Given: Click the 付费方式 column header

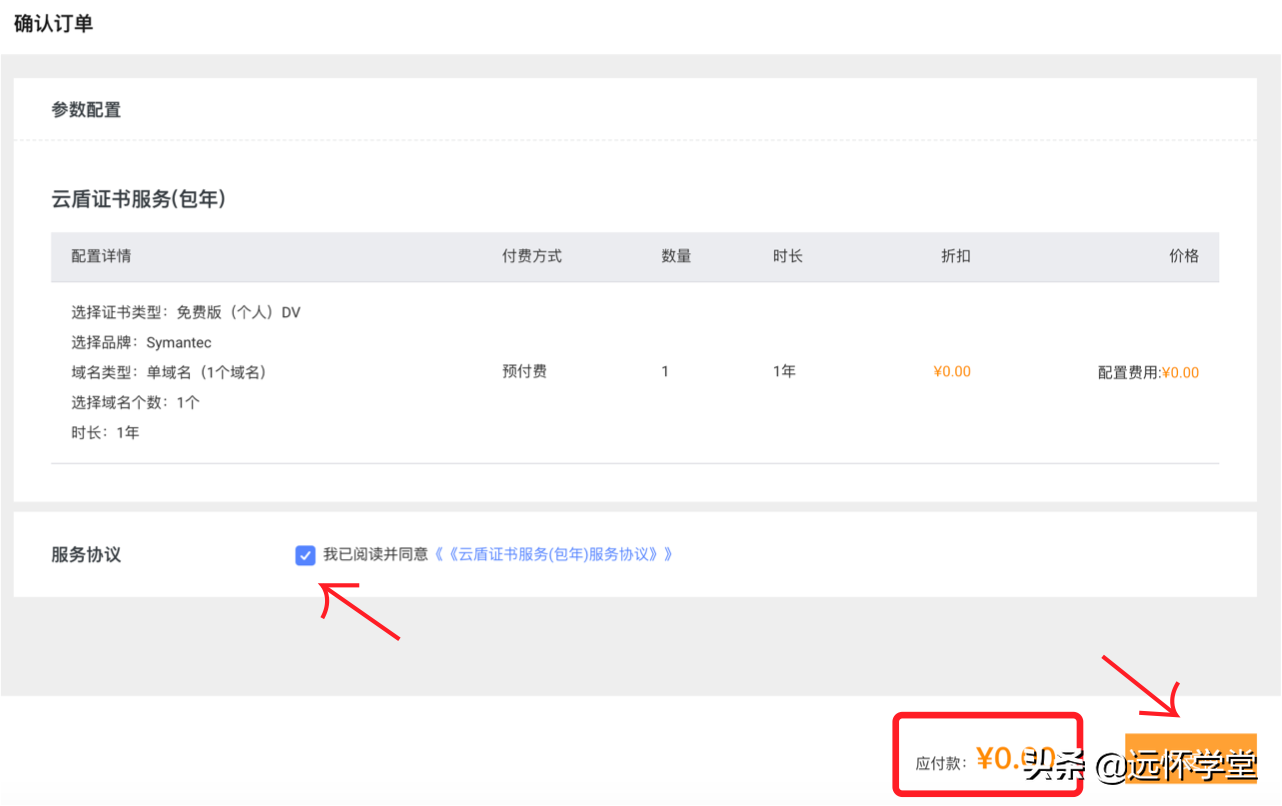Looking at the screenshot, I should click(x=532, y=256).
